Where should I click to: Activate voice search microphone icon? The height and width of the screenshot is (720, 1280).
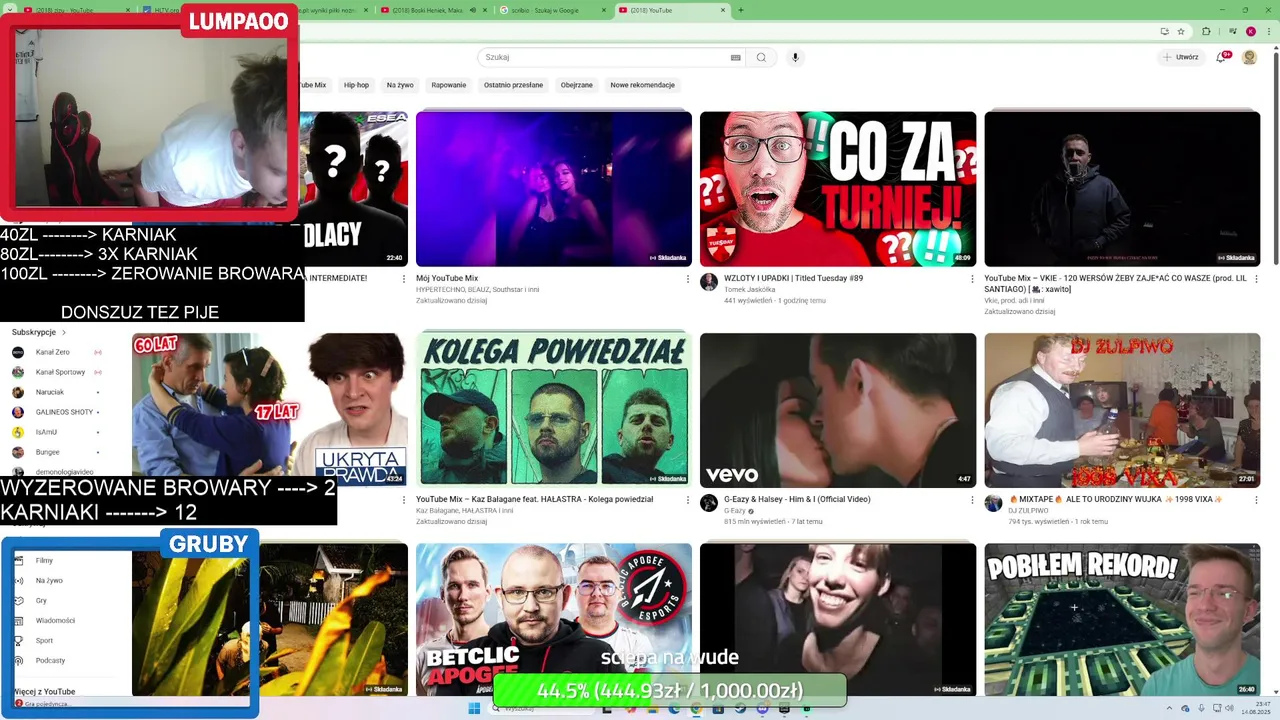[x=795, y=57]
